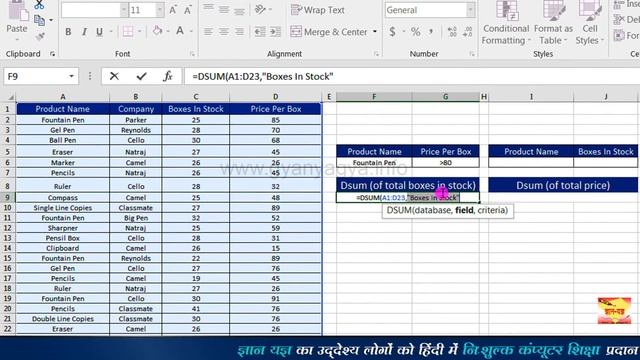Image resolution: width=640 pixels, height=360 pixels.
Task: Open the font name combo box
Action: click(94, 10)
